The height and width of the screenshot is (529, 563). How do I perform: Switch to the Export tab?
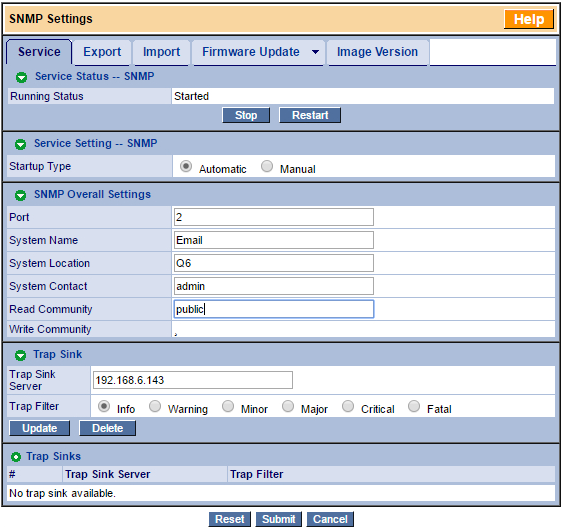click(102, 52)
